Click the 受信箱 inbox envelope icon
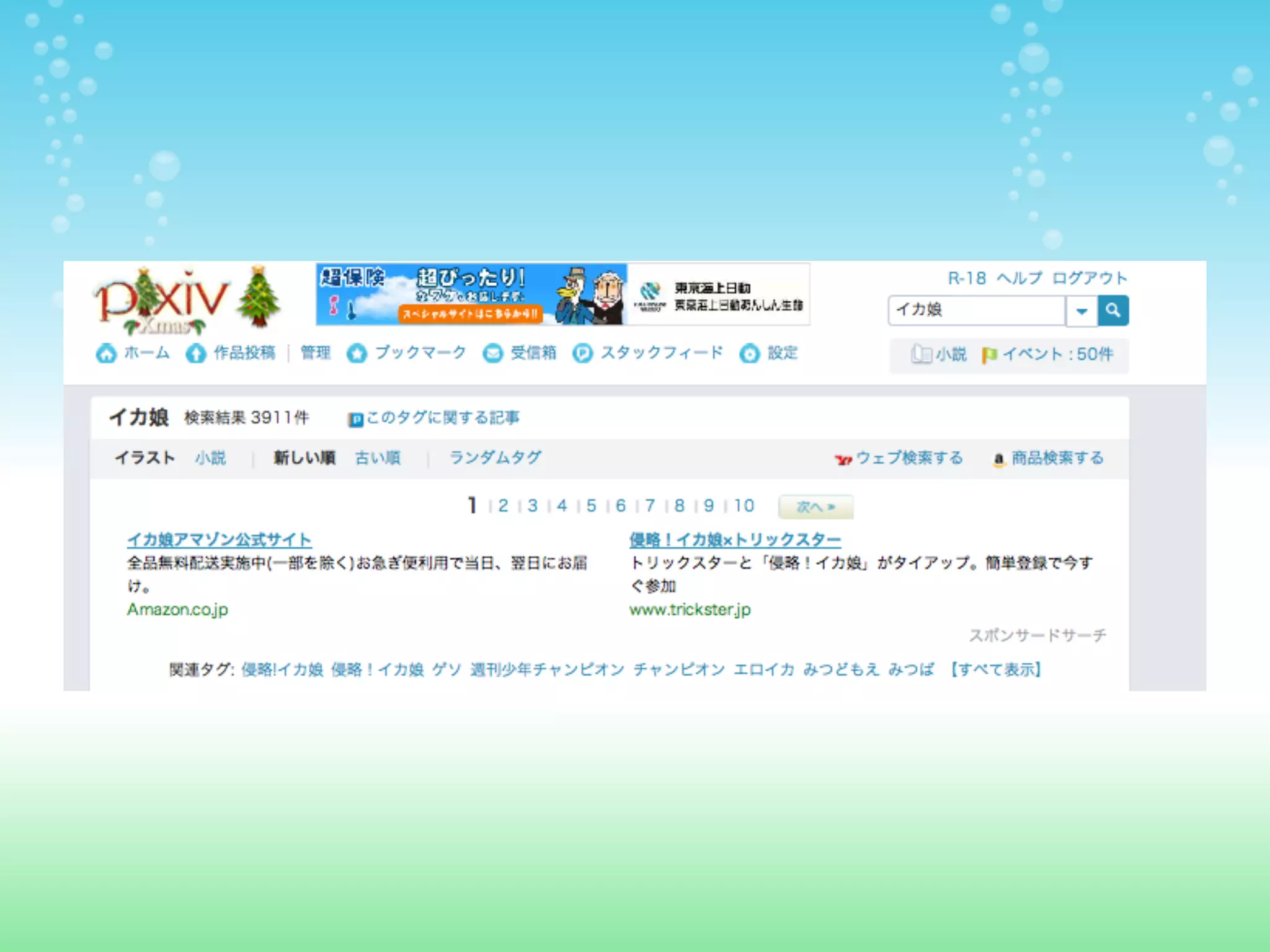Screen dimensions: 1270x952 [x=493, y=353]
